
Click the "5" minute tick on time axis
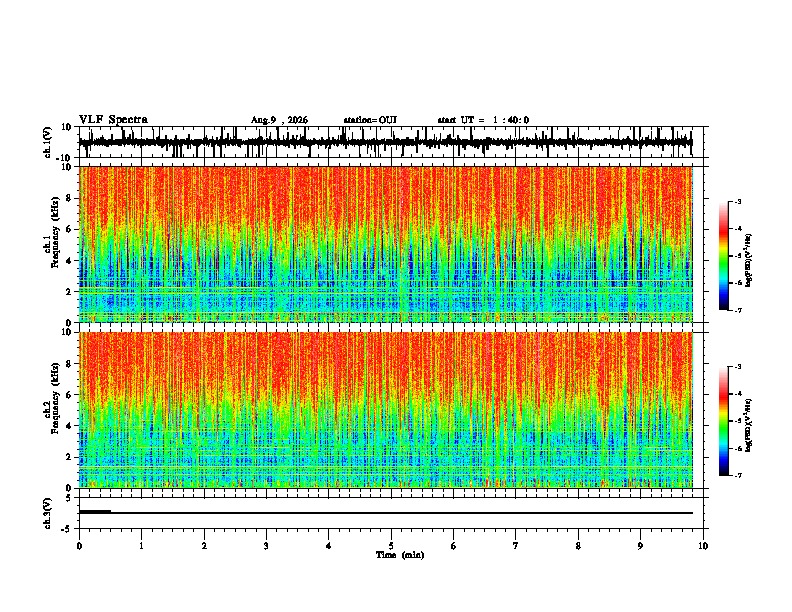391,546
